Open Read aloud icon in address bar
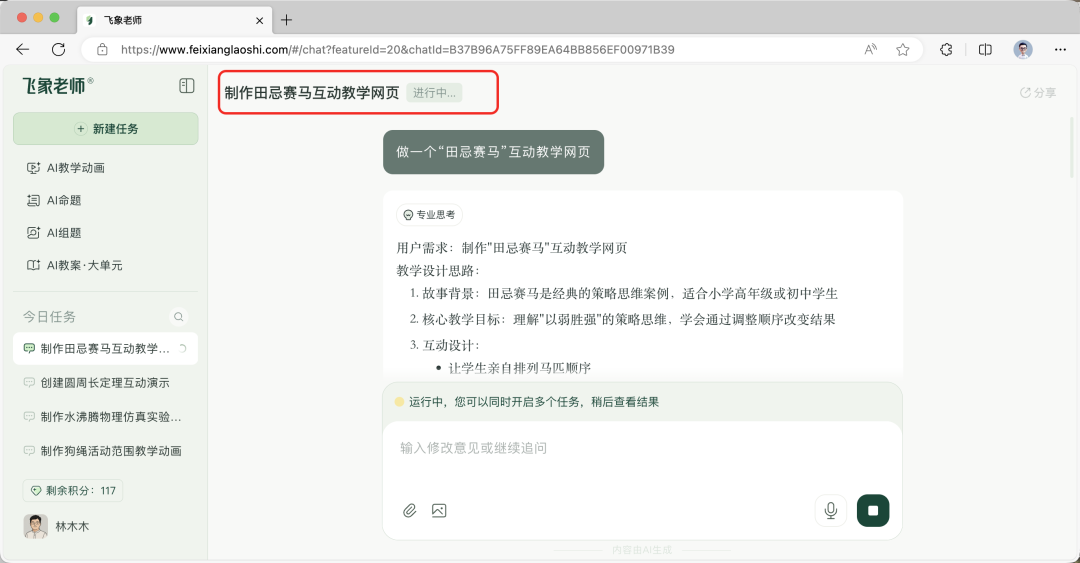Screen dimensions: 1080x563 tap(871, 50)
